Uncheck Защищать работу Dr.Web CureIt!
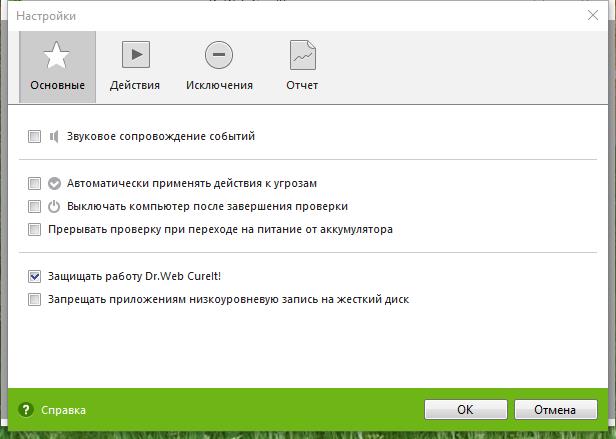 (35, 276)
